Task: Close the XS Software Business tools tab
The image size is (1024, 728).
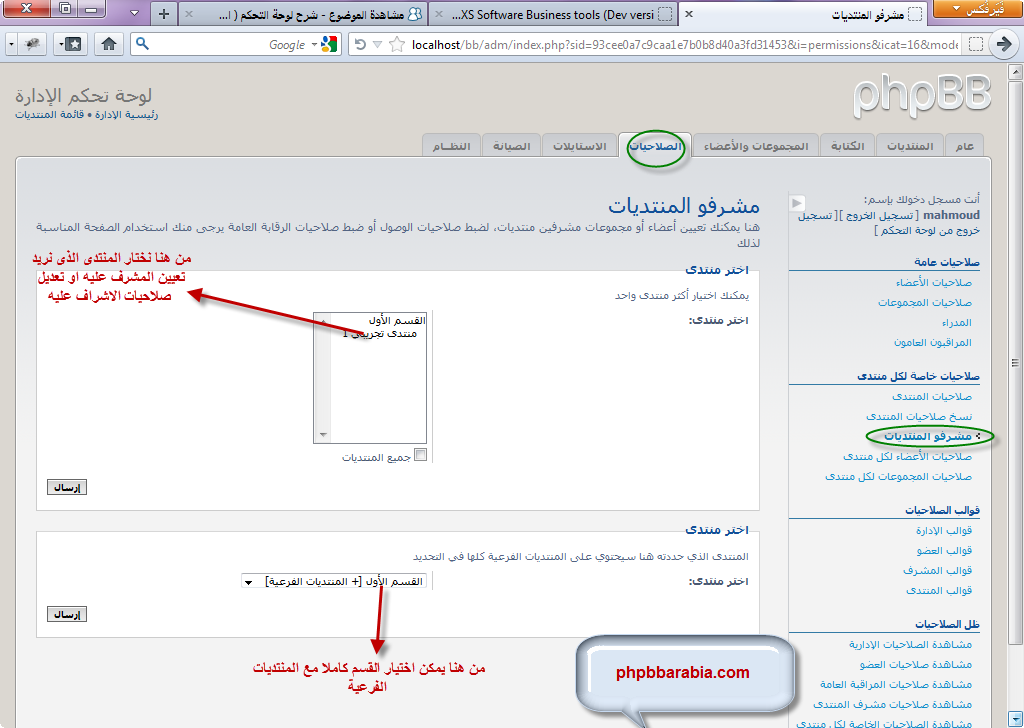Action: [x=439, y=14]
